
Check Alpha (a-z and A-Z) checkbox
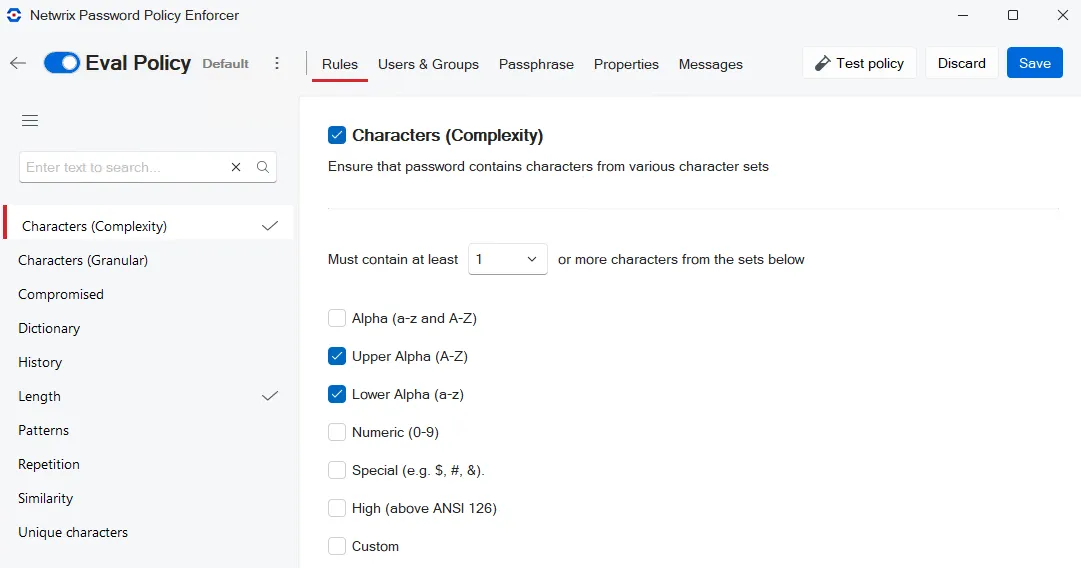pos(336,318)
